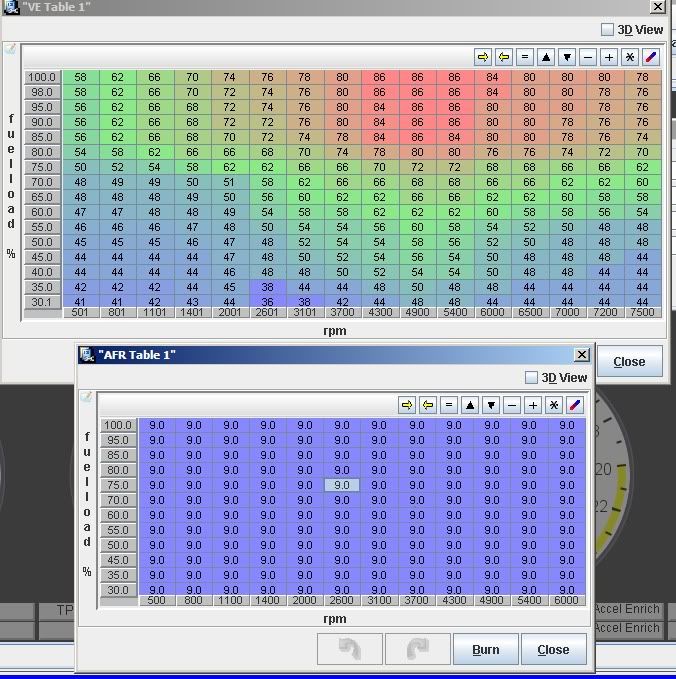The height and width of the screenshot is (679, 676).
Task: Click the notepad icon beside AFR Table grid
Action: click(x=86, y=397)
